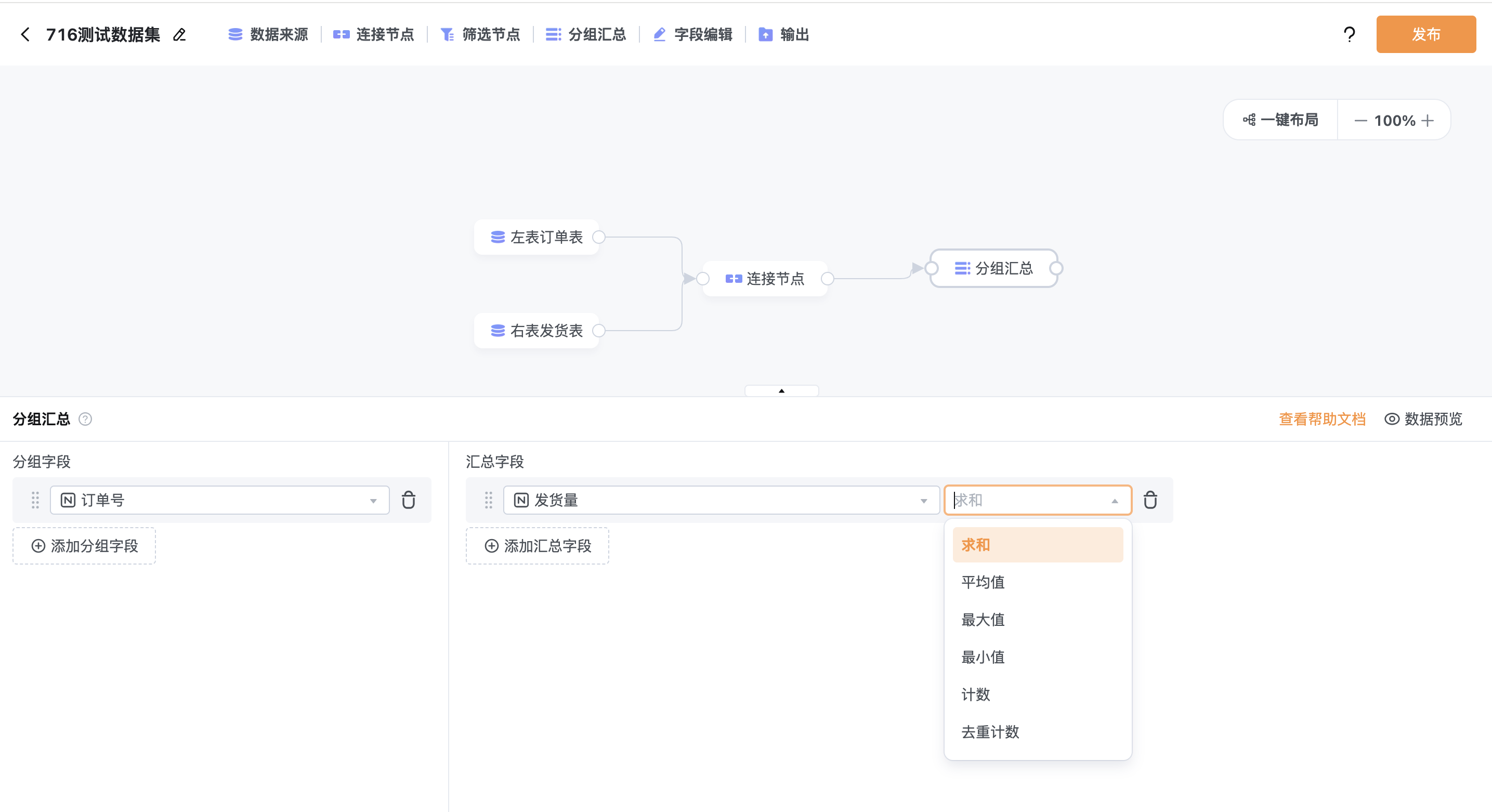Add a 分组汇总 node from toolbar

click(x=586, y=35)
